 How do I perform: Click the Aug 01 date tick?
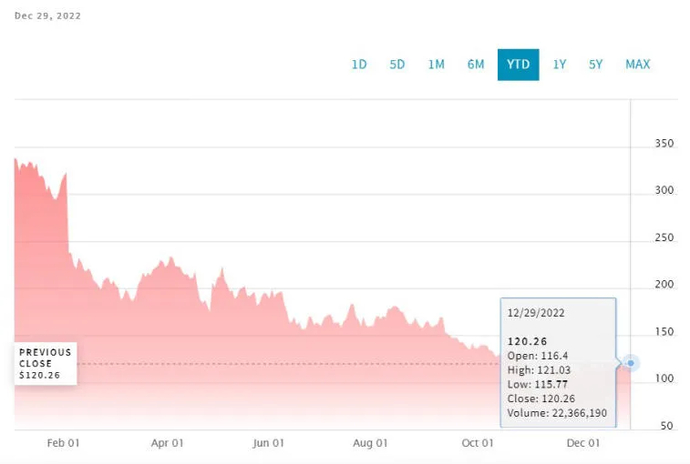pyautogui.click(x=371, y=443)
